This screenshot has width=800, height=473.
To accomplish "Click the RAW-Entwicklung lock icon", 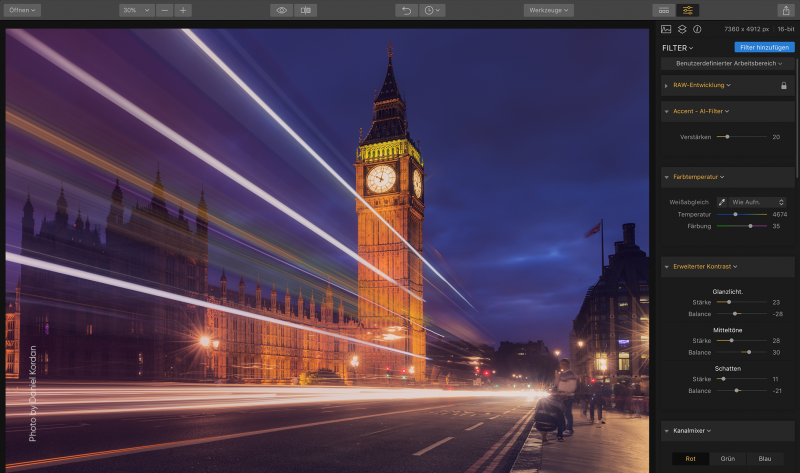I will click(x=784, y=86).
